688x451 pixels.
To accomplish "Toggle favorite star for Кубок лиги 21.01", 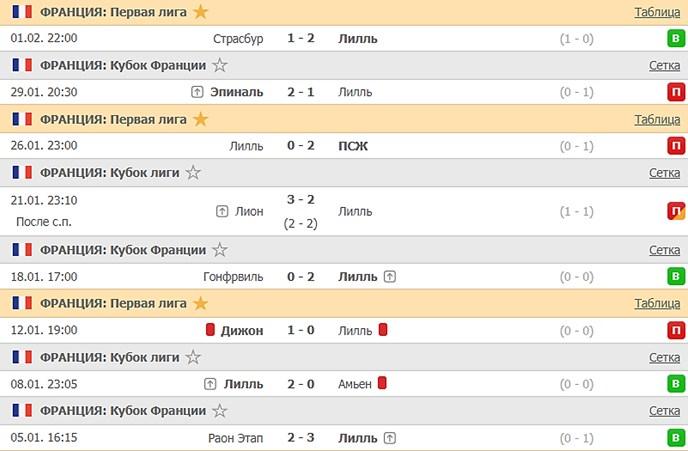I will click(x=193, y=173).
